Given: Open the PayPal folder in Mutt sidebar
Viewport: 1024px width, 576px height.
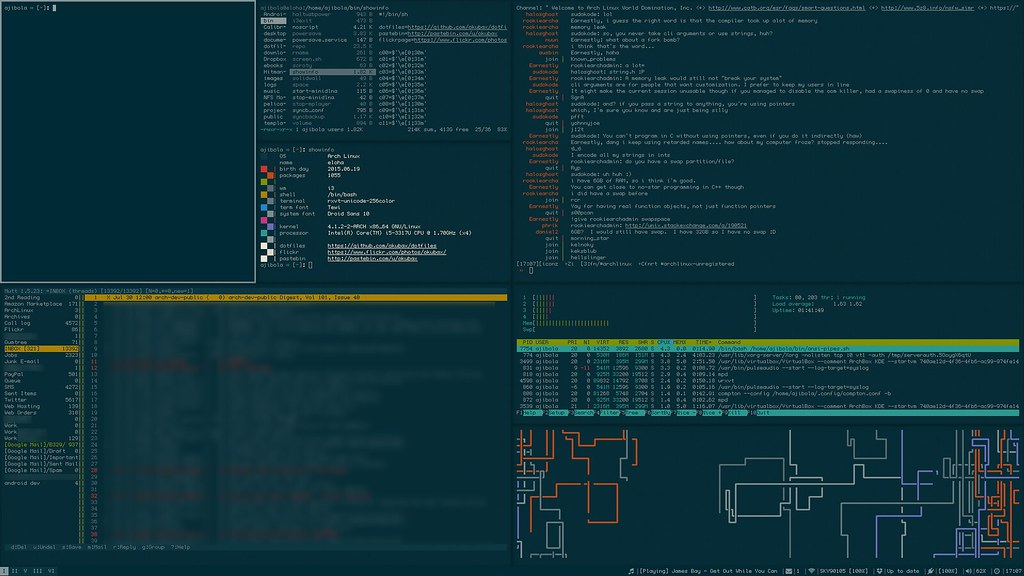Looking at the screenshot, I should click(x=41, y=374).
